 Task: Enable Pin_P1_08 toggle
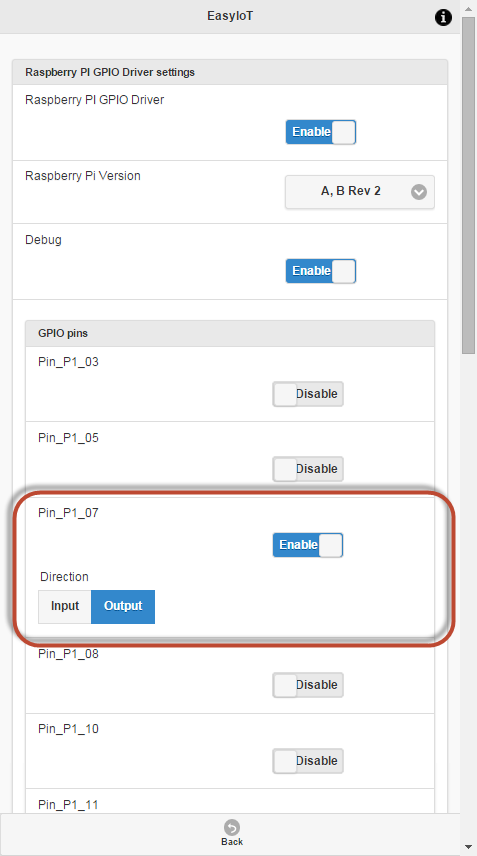(308, 685)
